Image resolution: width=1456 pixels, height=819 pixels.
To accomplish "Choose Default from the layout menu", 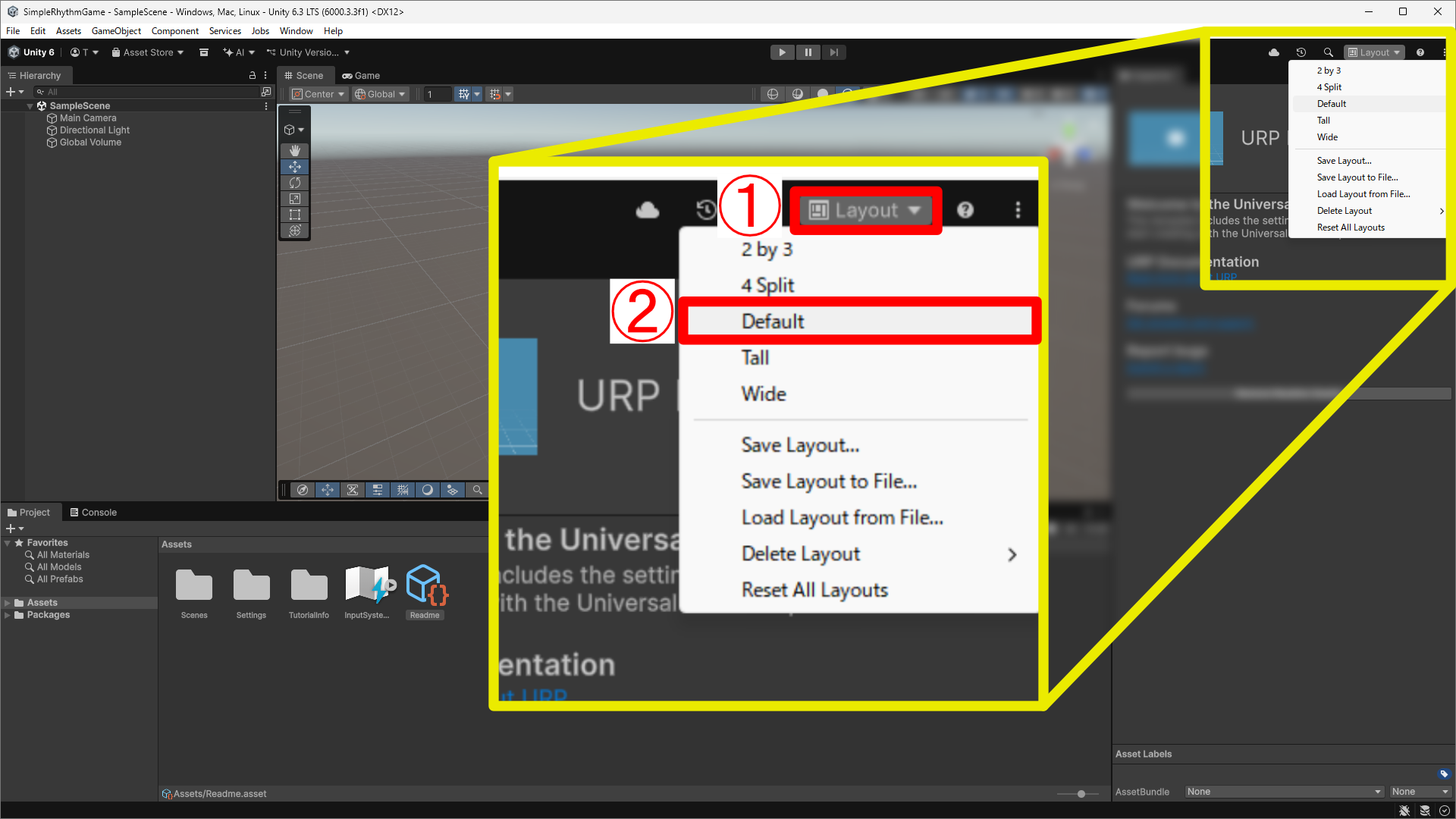I will (x=1332, y=104).
